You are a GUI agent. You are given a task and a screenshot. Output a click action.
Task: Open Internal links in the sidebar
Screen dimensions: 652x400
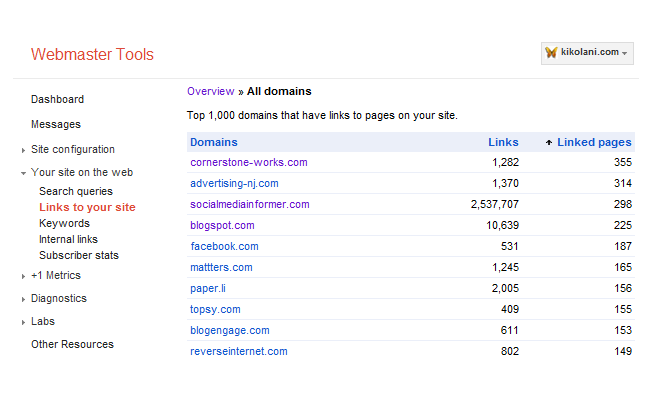click(x=68, y=239)
